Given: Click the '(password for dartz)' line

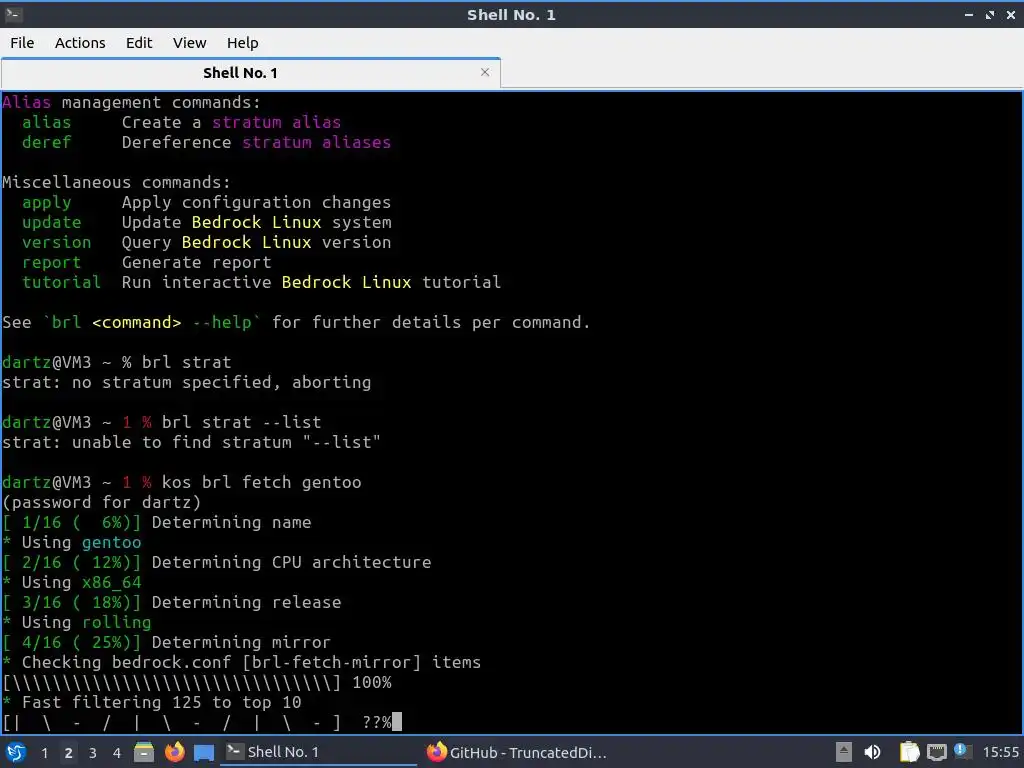Looking at the screenshot, I should click(101, 503).
